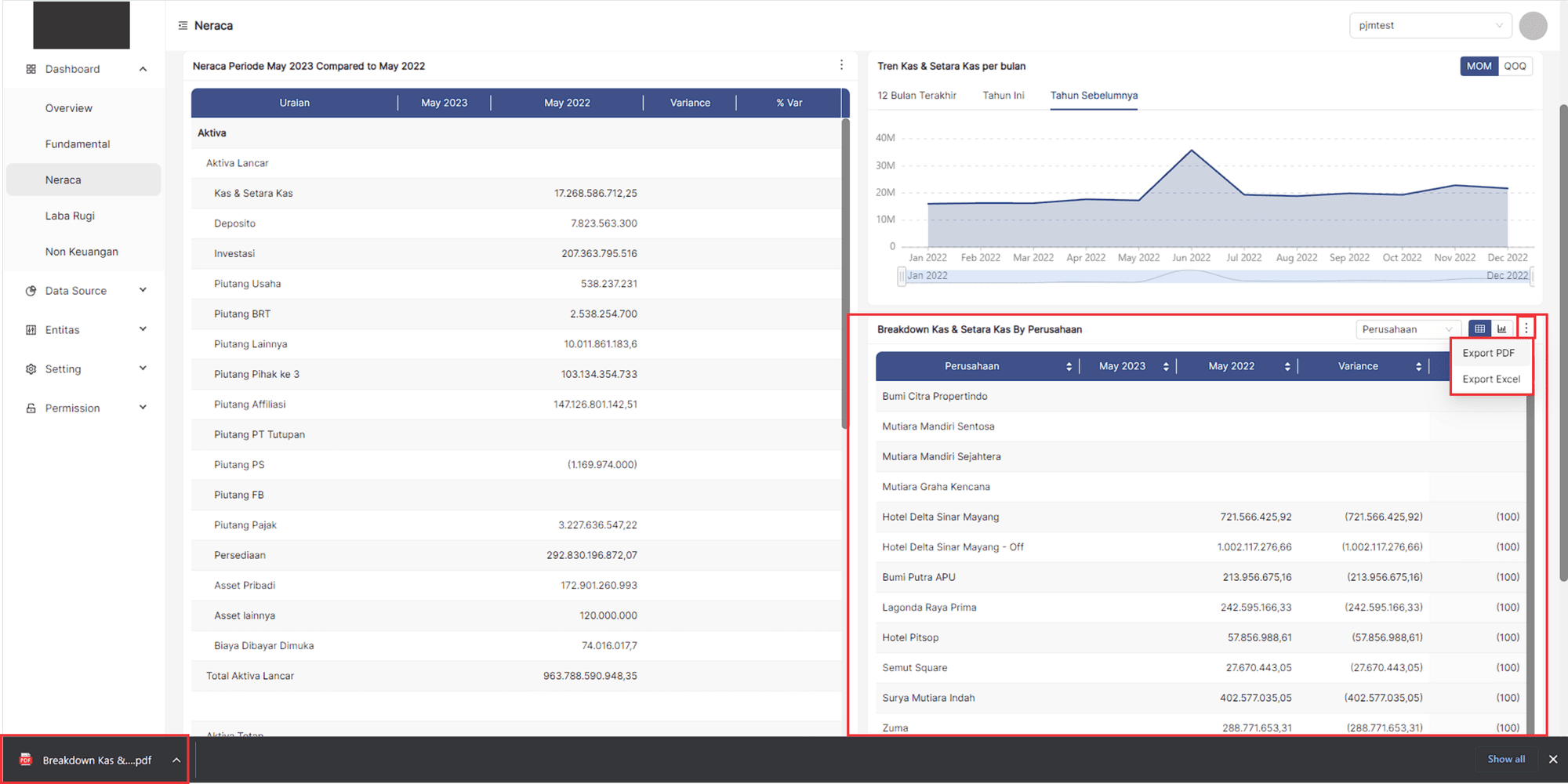Sort by Variance column sort icon
This screenshot has height=784, width=1568.
coord(1418,367)
